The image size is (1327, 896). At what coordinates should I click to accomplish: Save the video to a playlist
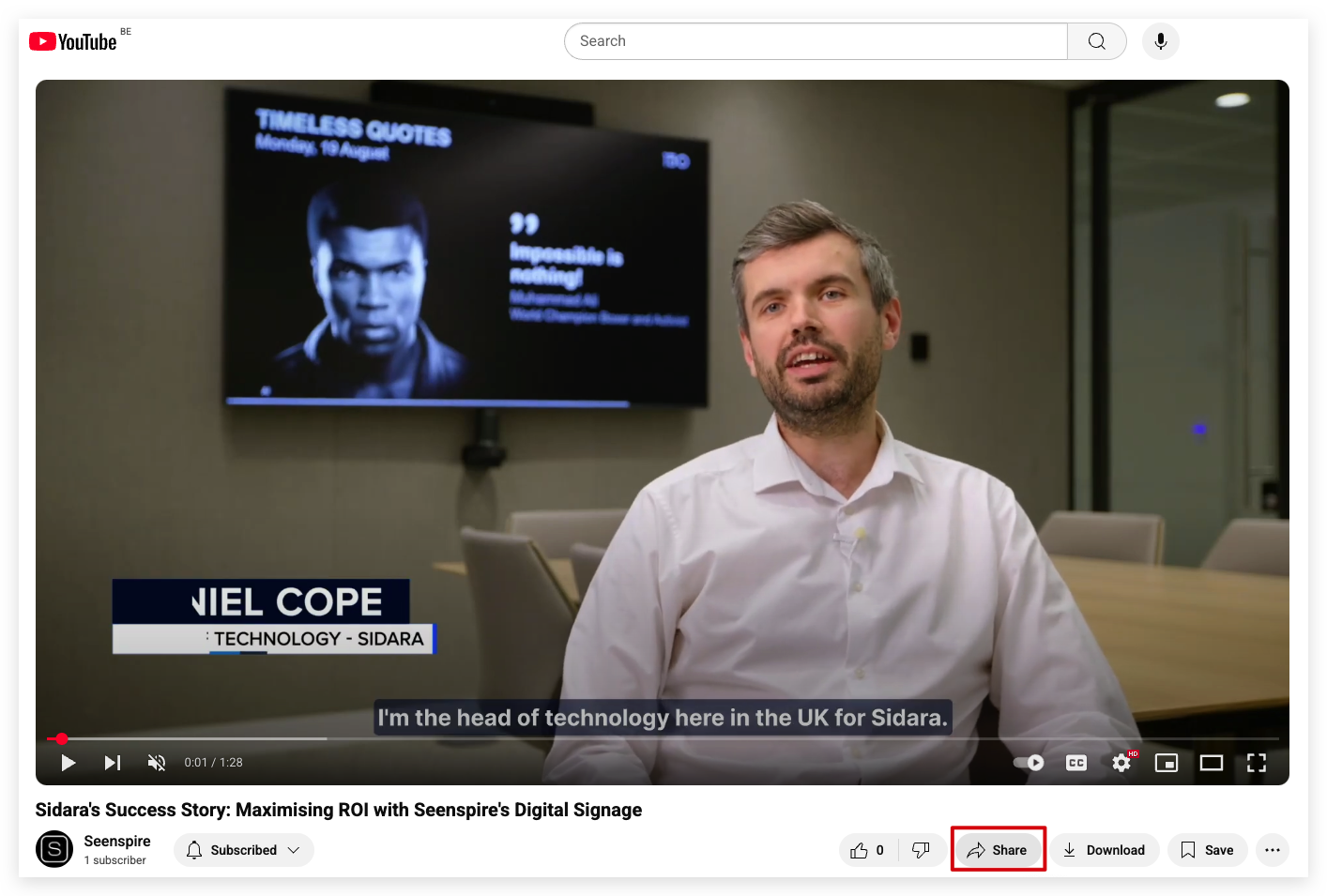point(1208,850)
